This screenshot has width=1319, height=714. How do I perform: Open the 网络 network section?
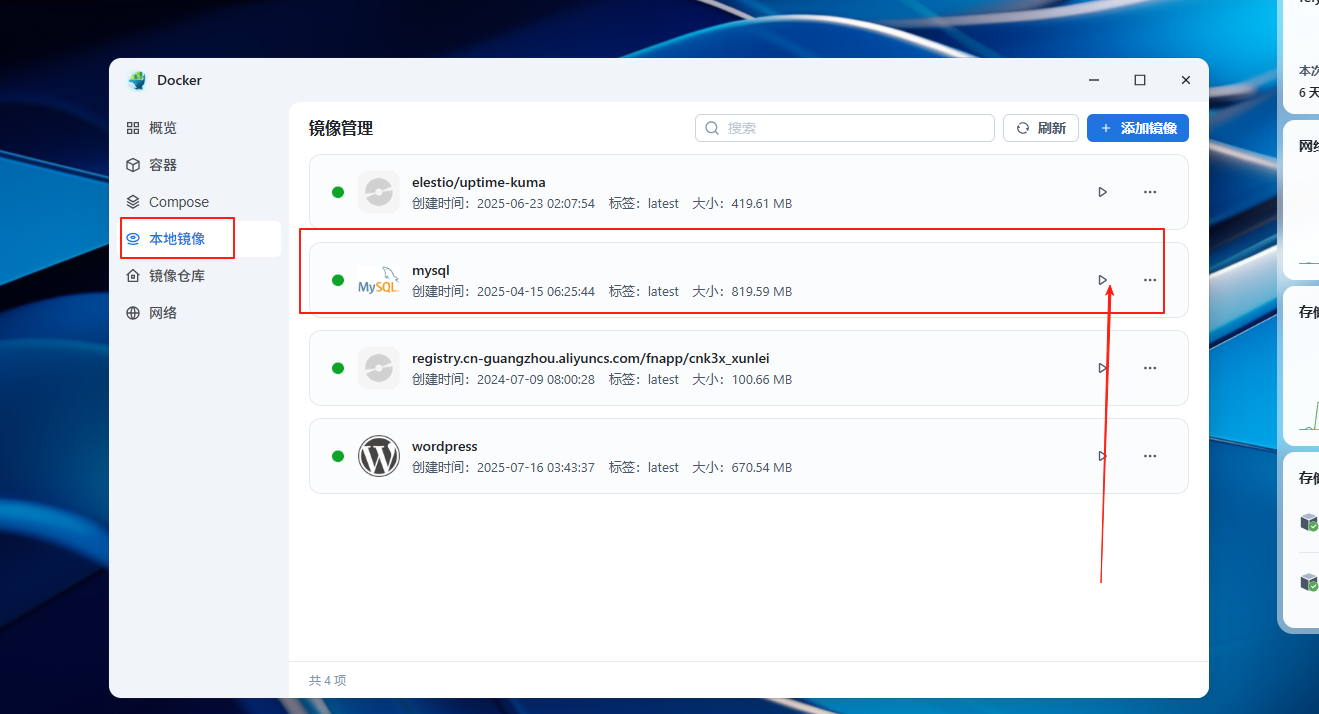(201, 313)
